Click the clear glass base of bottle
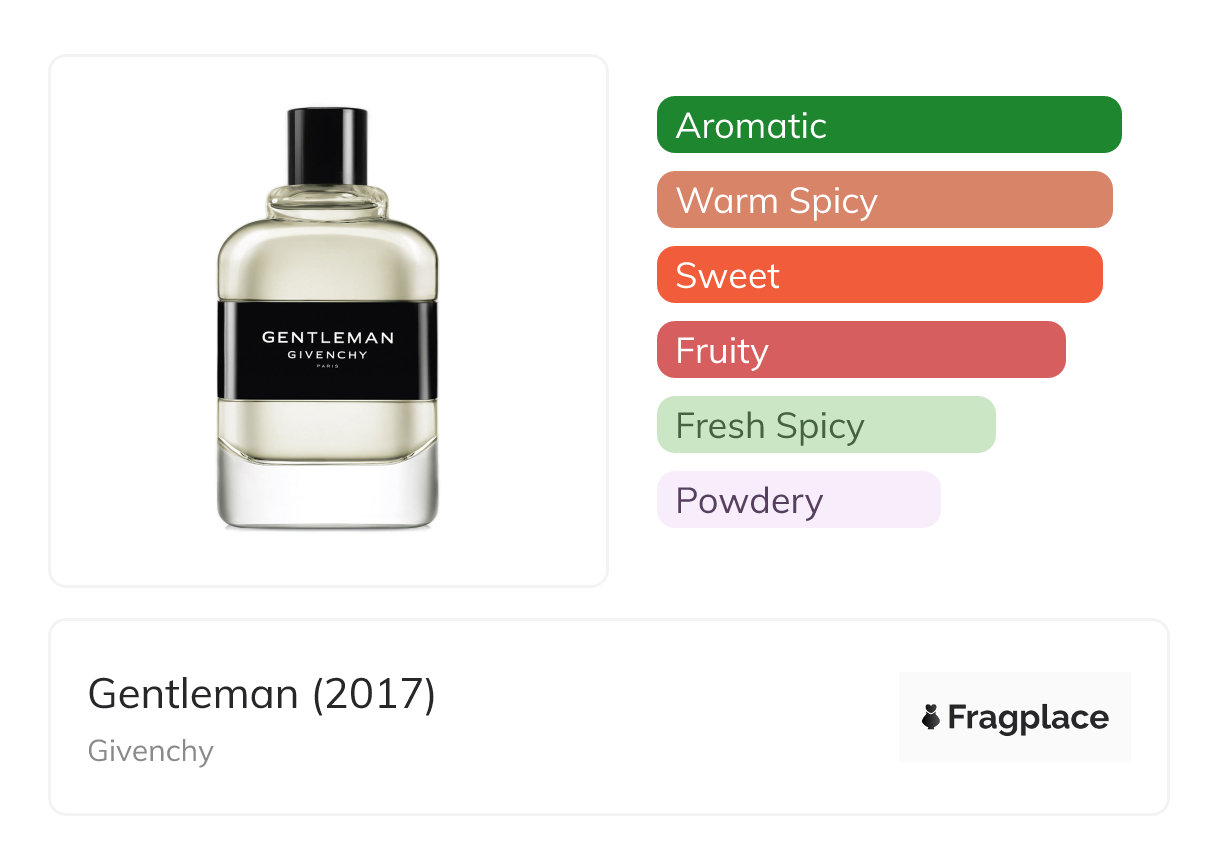 tap(328, 492)
